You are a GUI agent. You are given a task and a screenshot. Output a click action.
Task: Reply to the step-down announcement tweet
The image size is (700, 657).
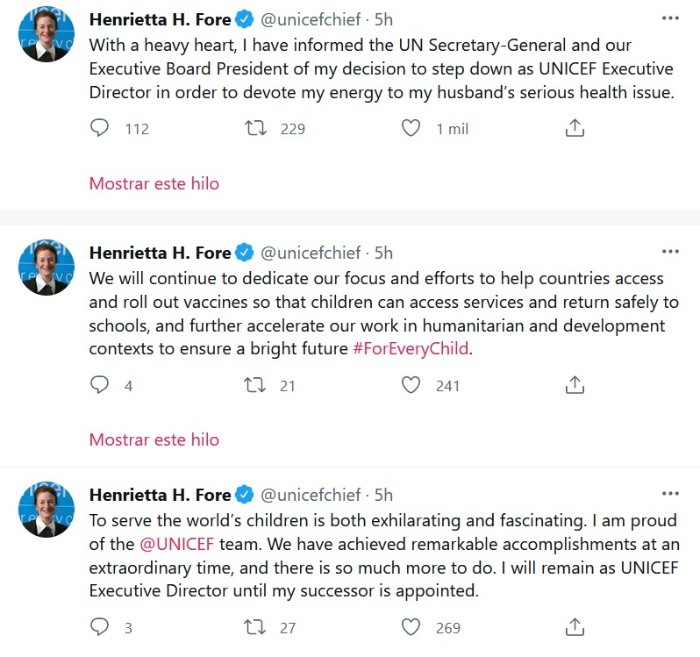point(99,128)
